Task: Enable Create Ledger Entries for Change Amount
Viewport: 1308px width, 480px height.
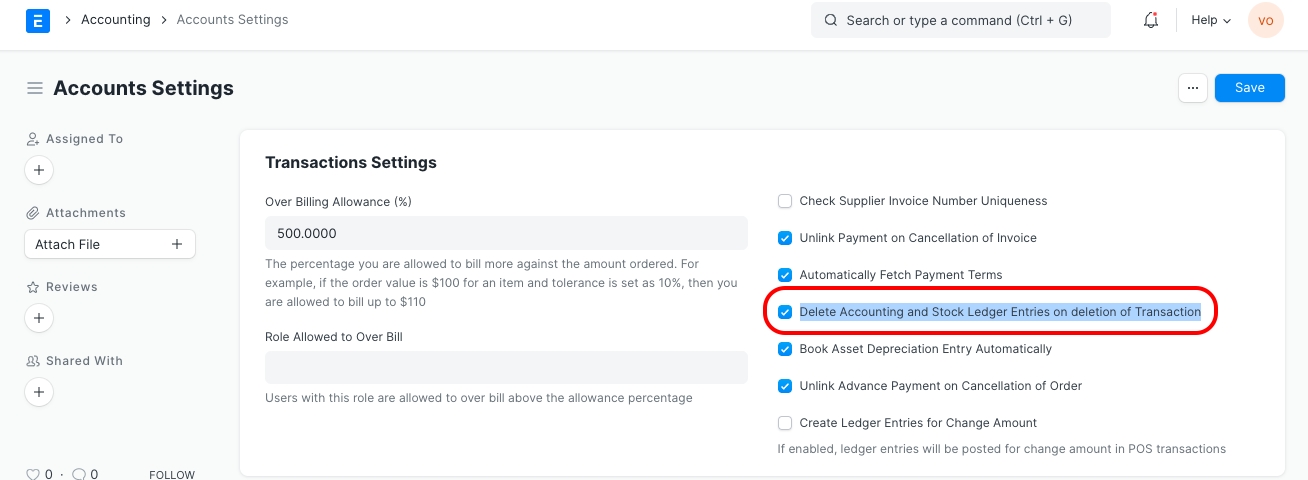Action: pyautogui.click(x=785, y=423)
